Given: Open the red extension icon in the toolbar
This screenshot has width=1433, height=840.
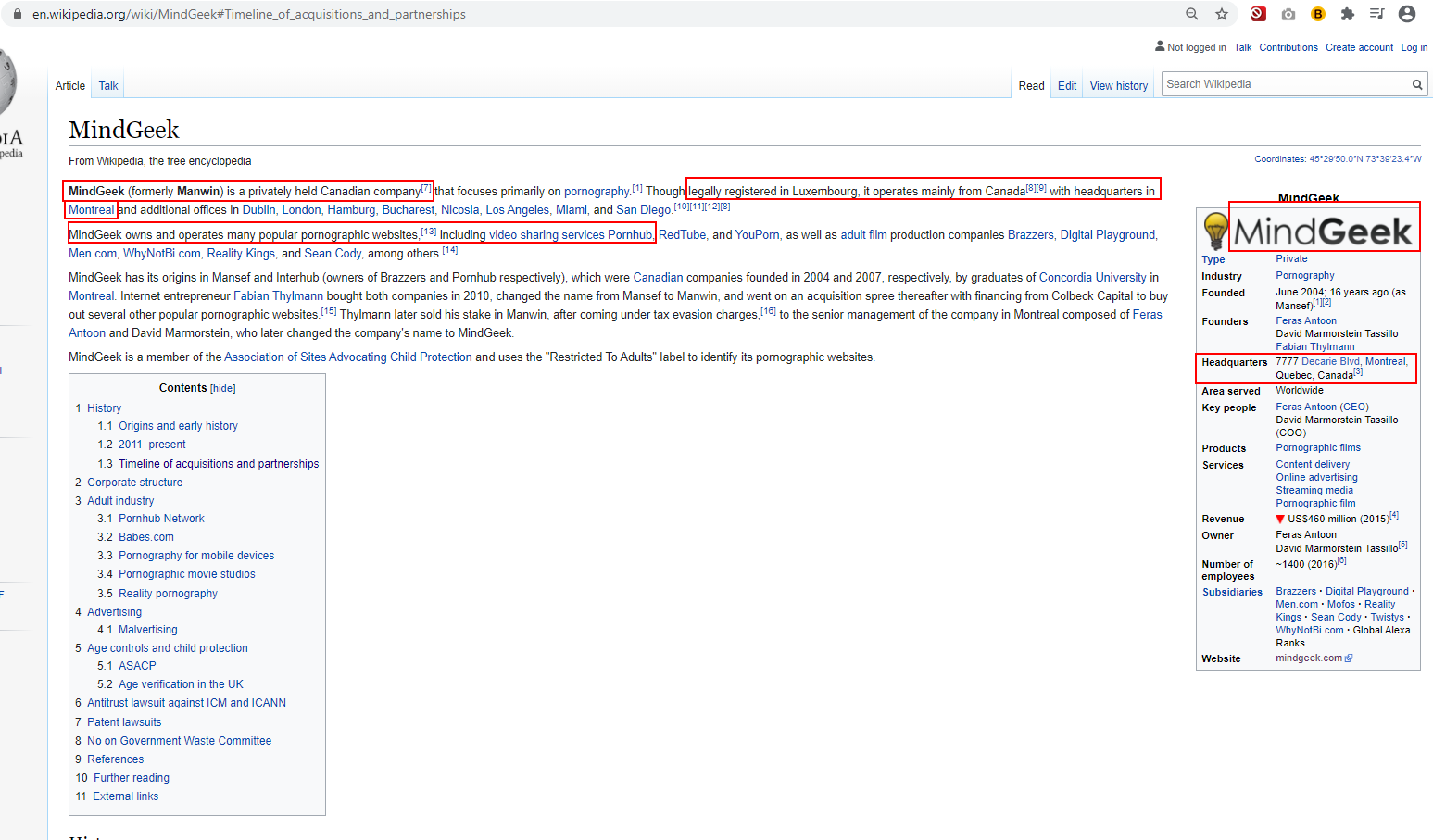Looking at the screenshot, I should 1258,14.
